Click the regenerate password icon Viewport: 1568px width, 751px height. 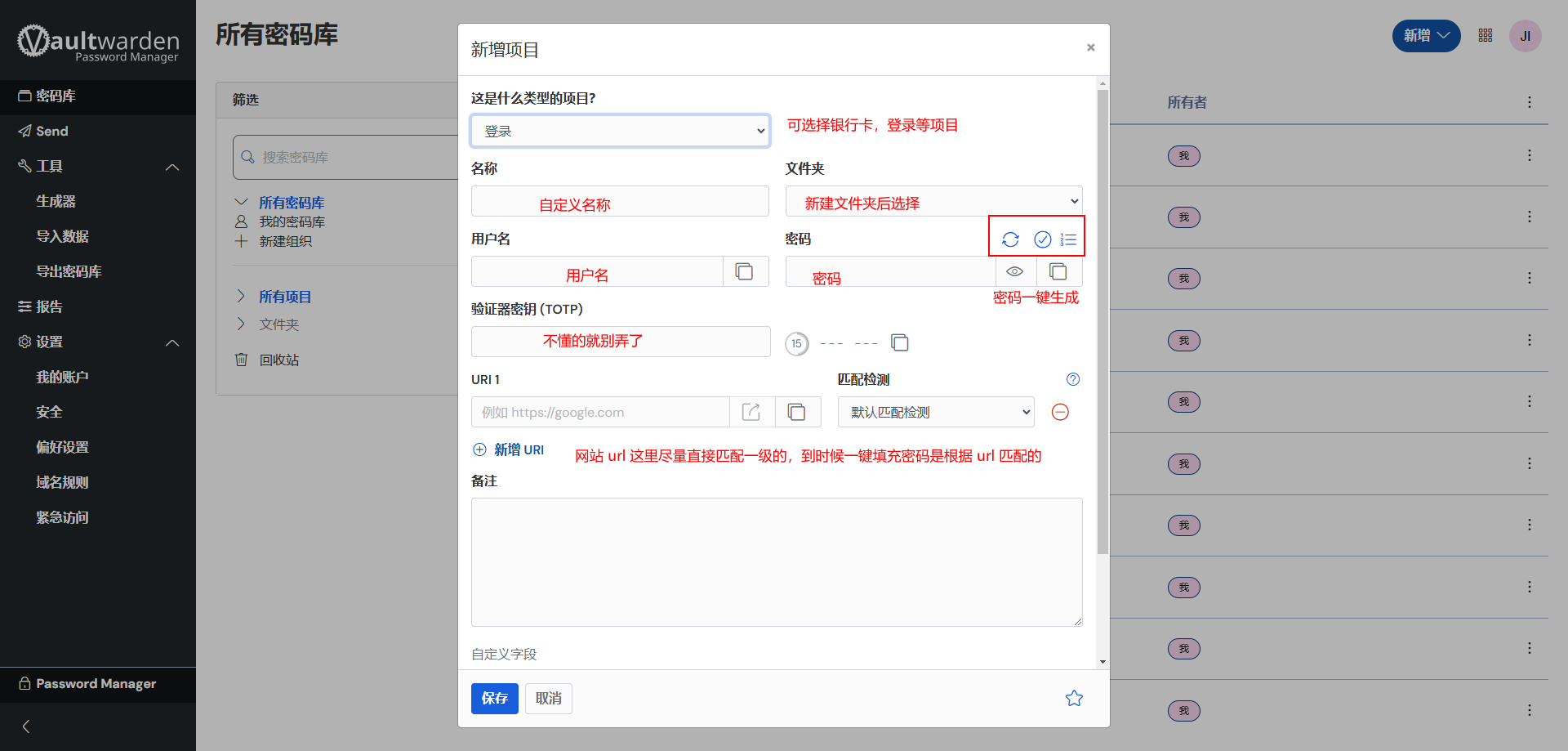1010,239
